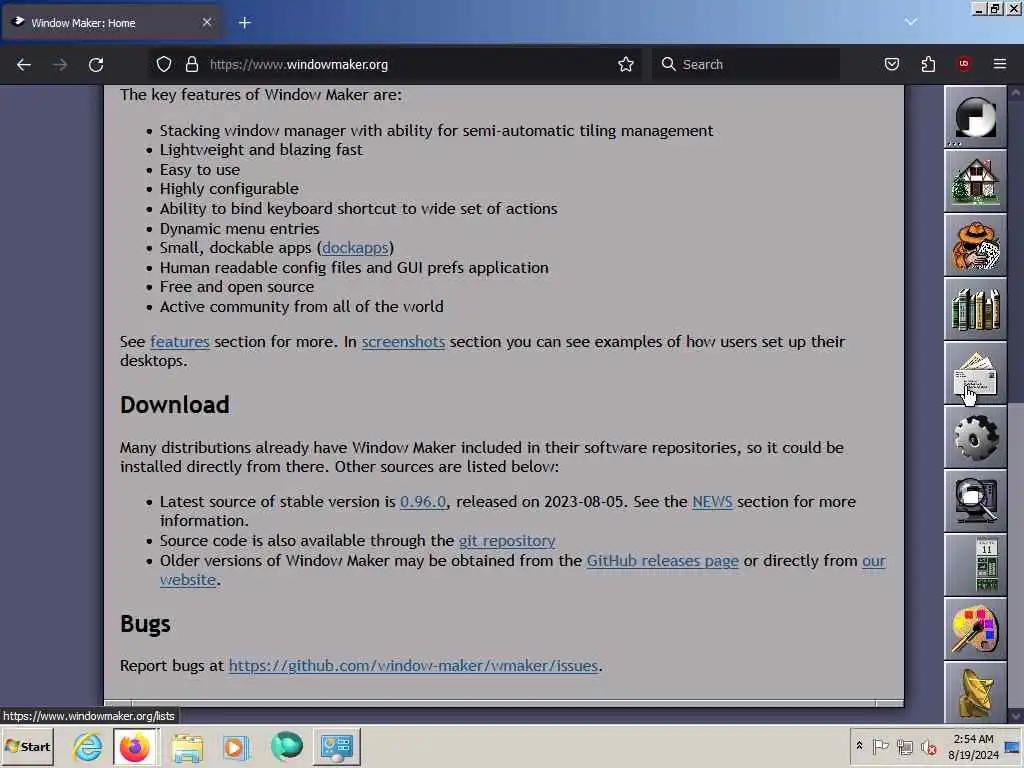Open the Windows Start menu

point(27,746)
